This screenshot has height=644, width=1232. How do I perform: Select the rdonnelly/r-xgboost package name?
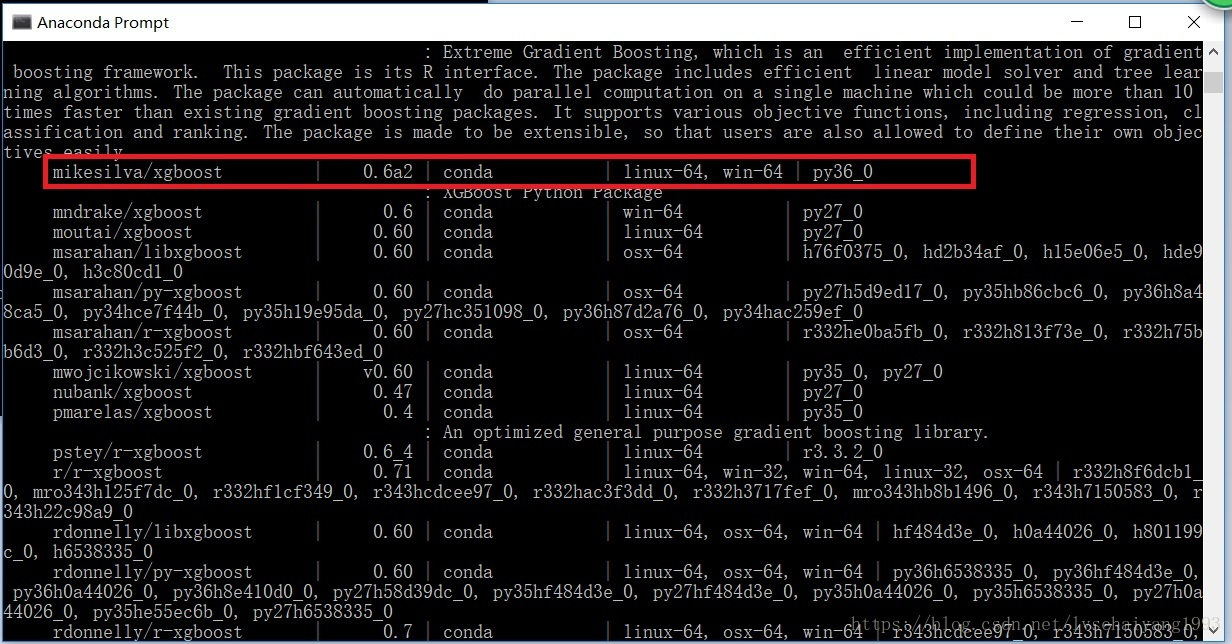click(148, 632)
